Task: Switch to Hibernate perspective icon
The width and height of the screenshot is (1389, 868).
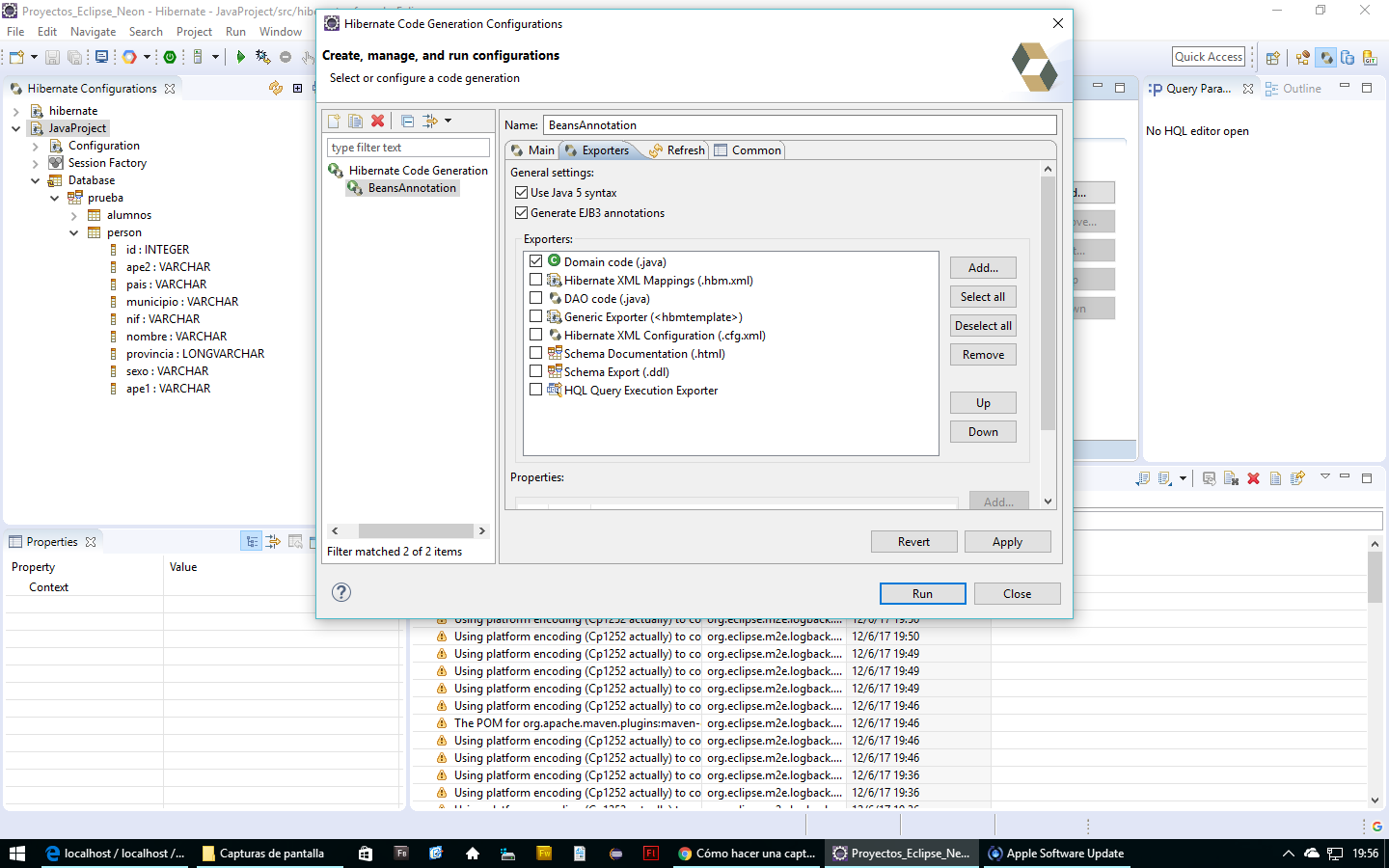Action: pos(1326,57)
